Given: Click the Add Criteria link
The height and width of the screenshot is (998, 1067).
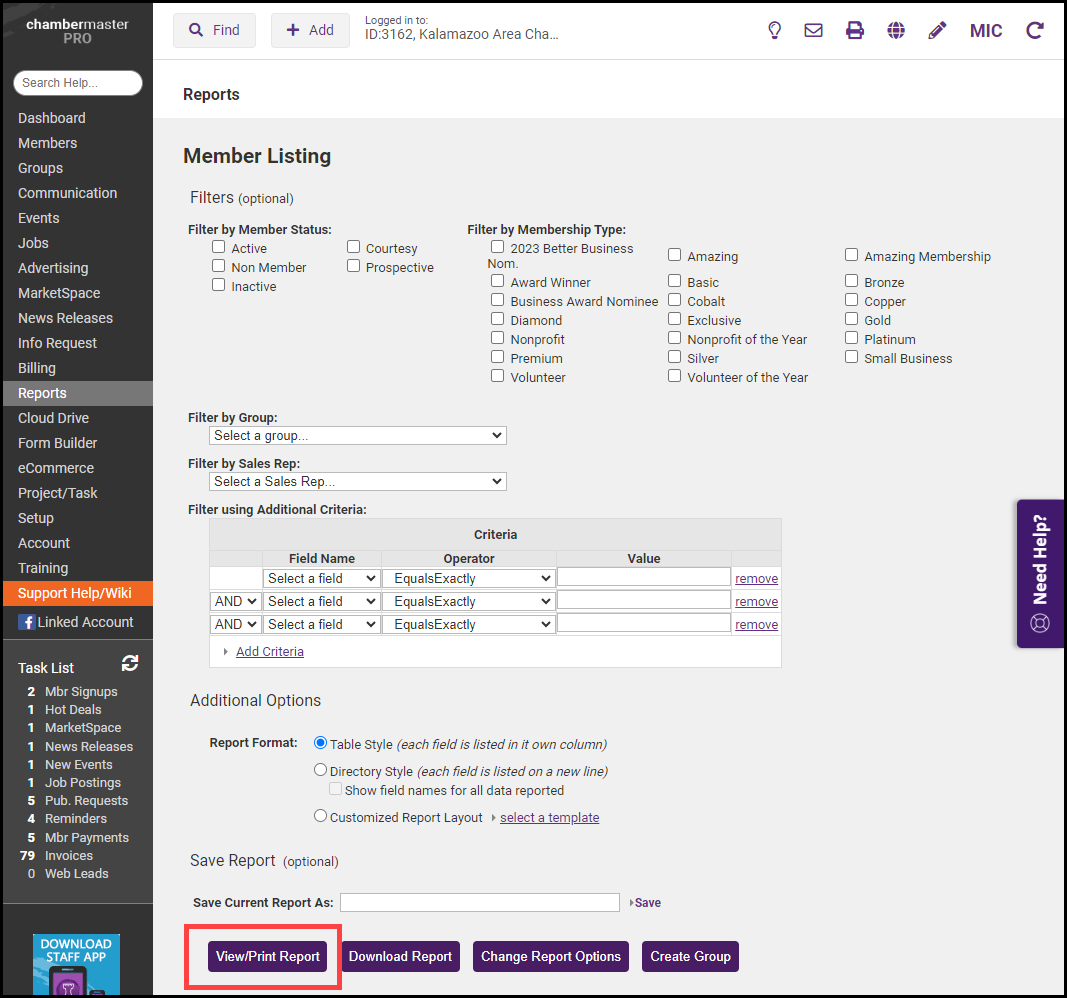Looking at the screenshot, I should coord(270,651).
